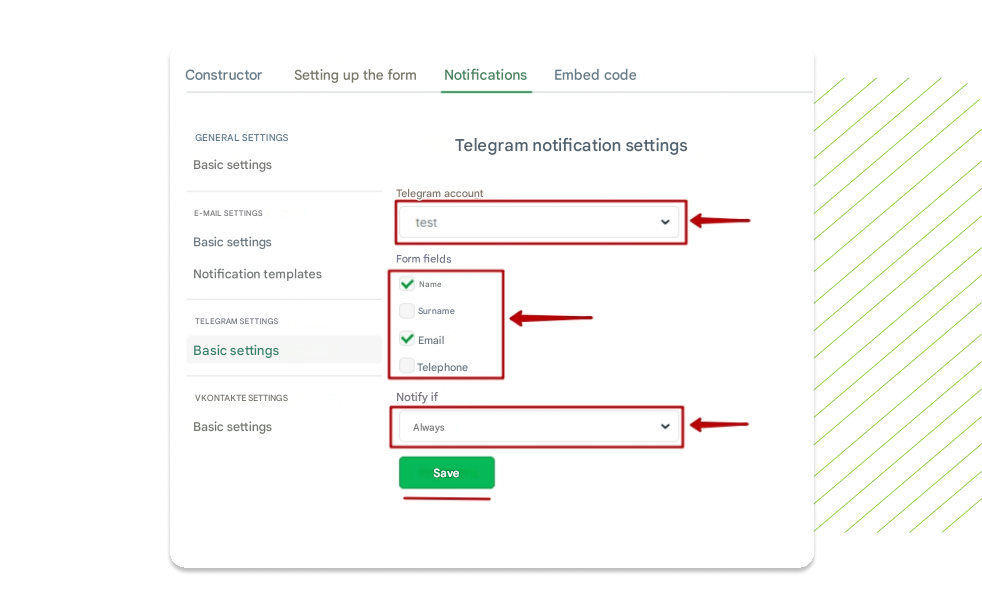Open Basic settings under VKontakte Settings
Image resolution: width=982 pixels, height=610 pixels.
pyautogui.click(x=232, y=427)
